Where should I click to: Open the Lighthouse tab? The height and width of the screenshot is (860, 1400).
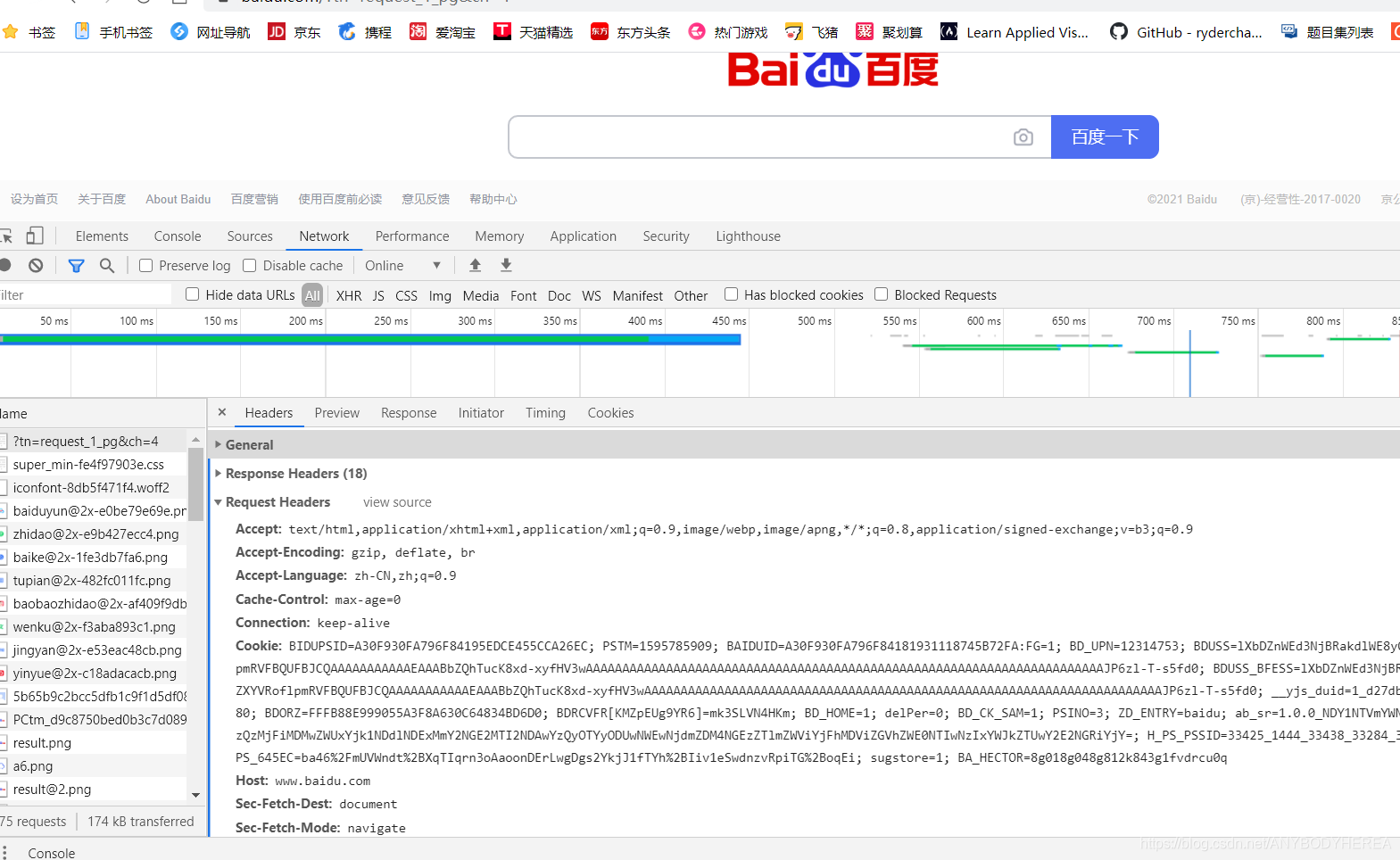point(748,236)
